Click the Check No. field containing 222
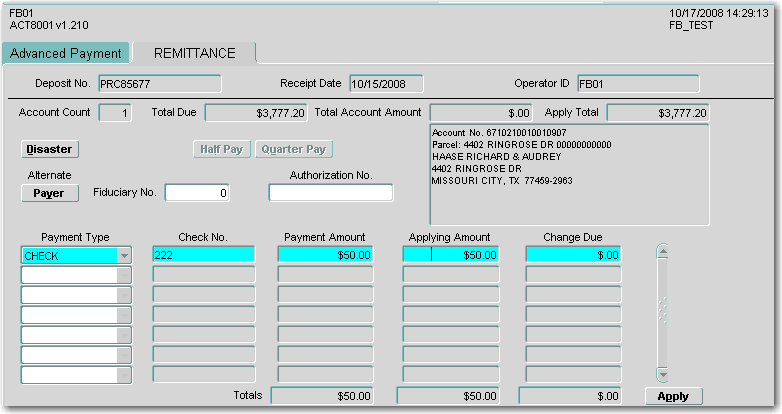The height and width of the screenshot is (414, 782). (203, 255)
